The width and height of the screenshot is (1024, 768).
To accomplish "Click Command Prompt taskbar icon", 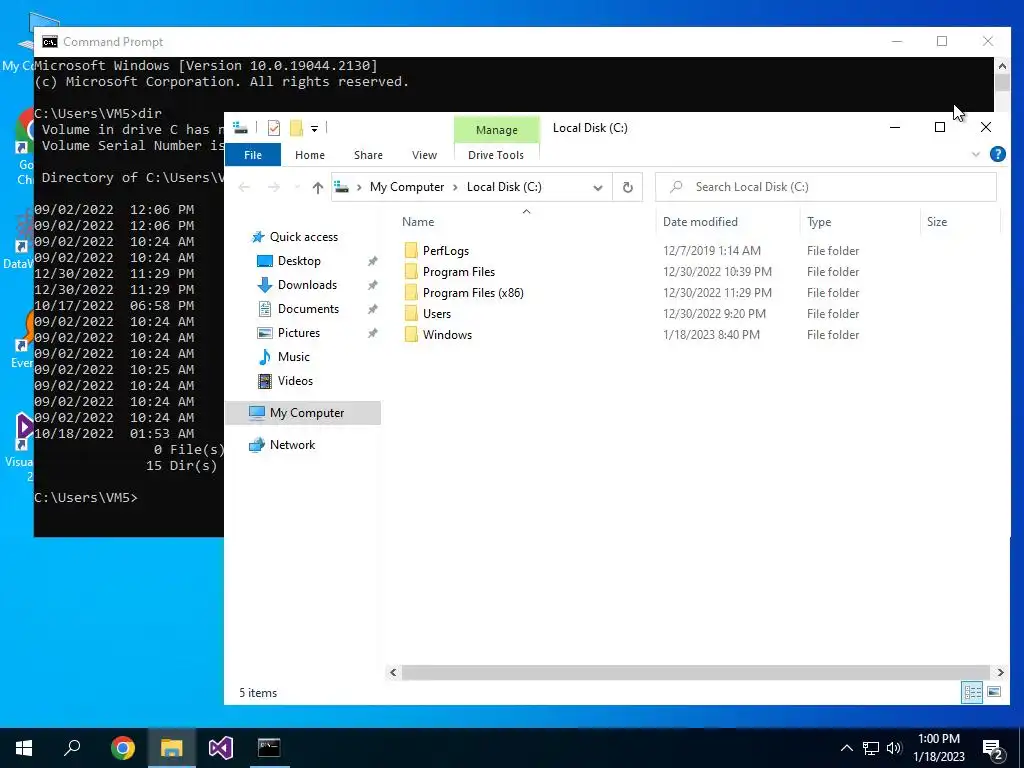I will [x=268, y=748].
